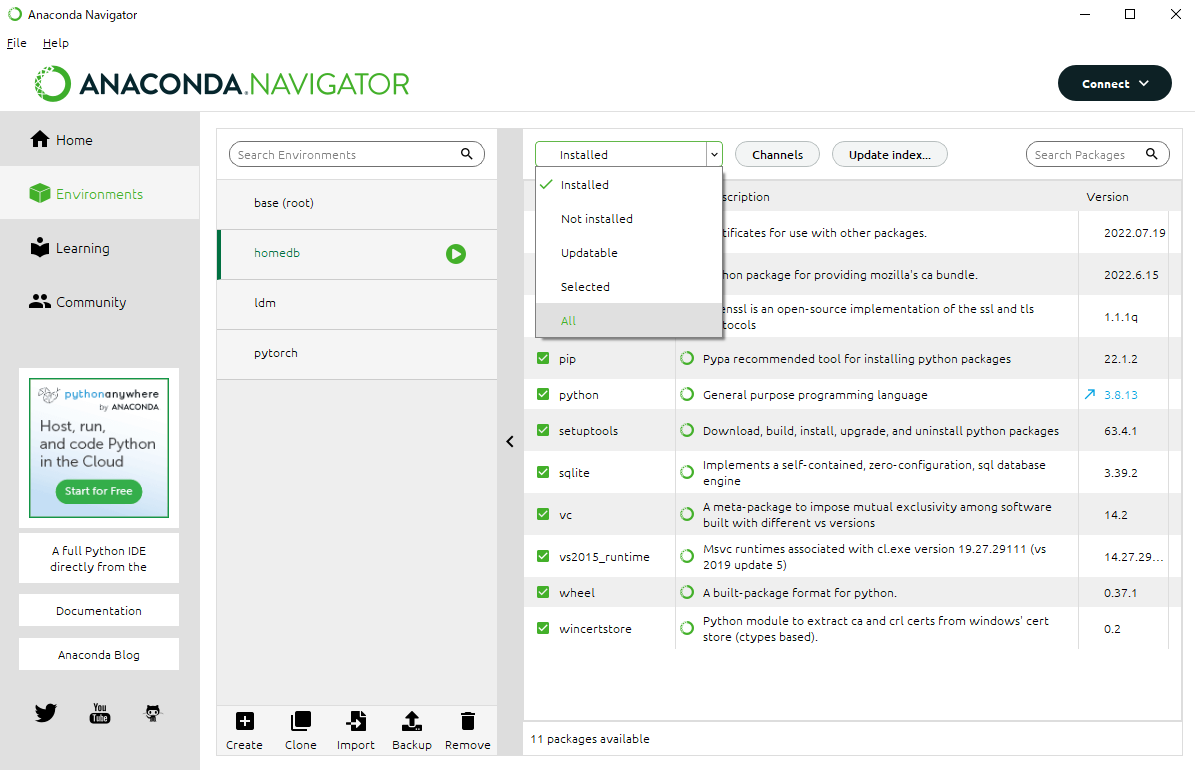1195x770 pixels.
Task: Click the Remove trash icon
Action: pos(468,720)
